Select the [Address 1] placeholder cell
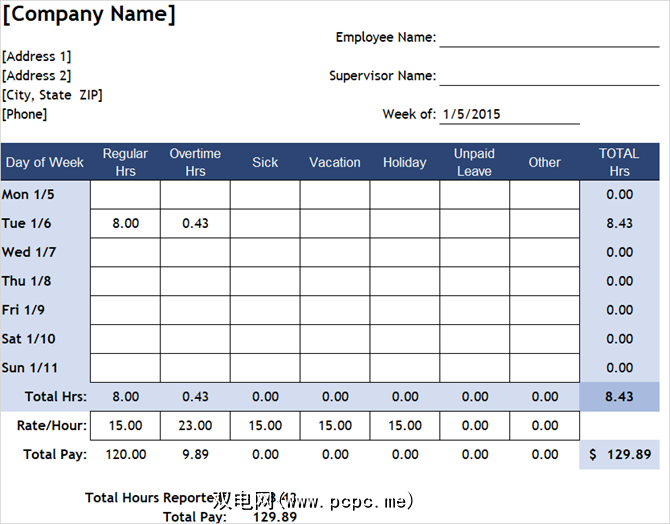Screen dimensions: 670x524 pyautogui.click(x=37, y=56)
